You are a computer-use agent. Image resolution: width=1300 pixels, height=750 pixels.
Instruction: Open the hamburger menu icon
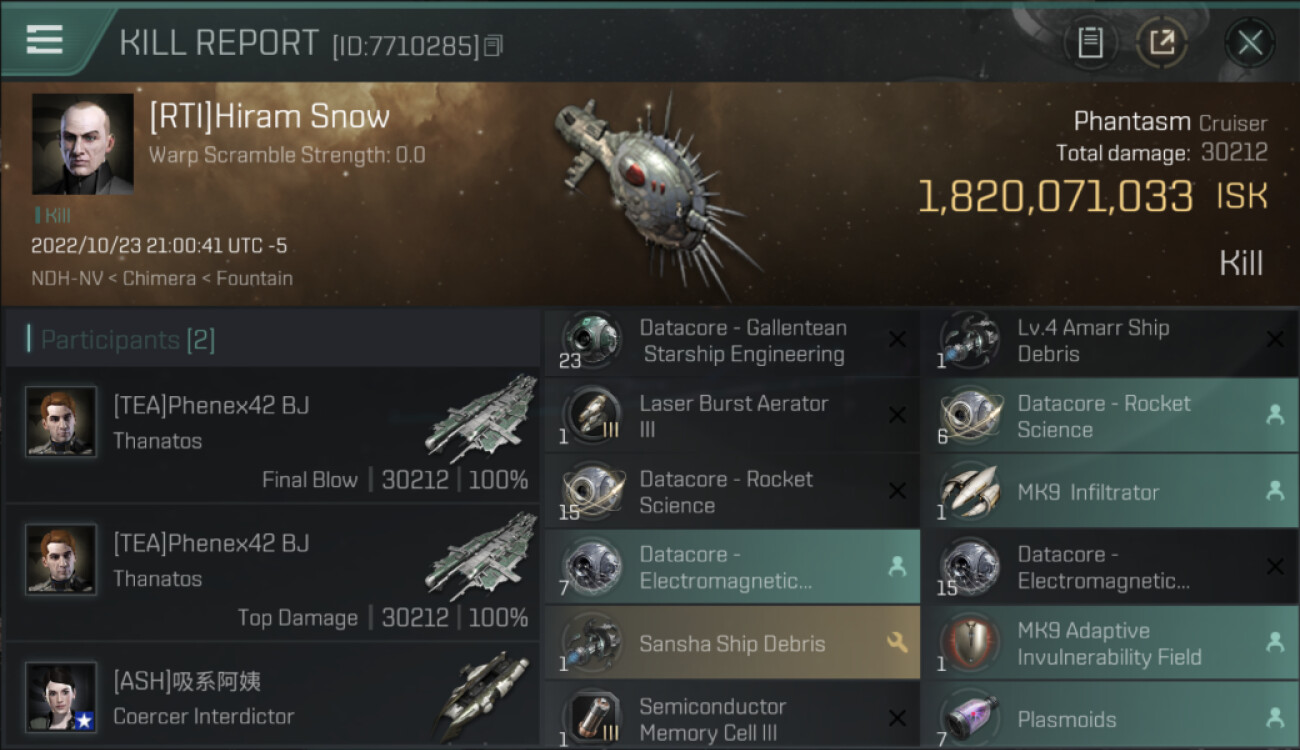coord(44,40)
